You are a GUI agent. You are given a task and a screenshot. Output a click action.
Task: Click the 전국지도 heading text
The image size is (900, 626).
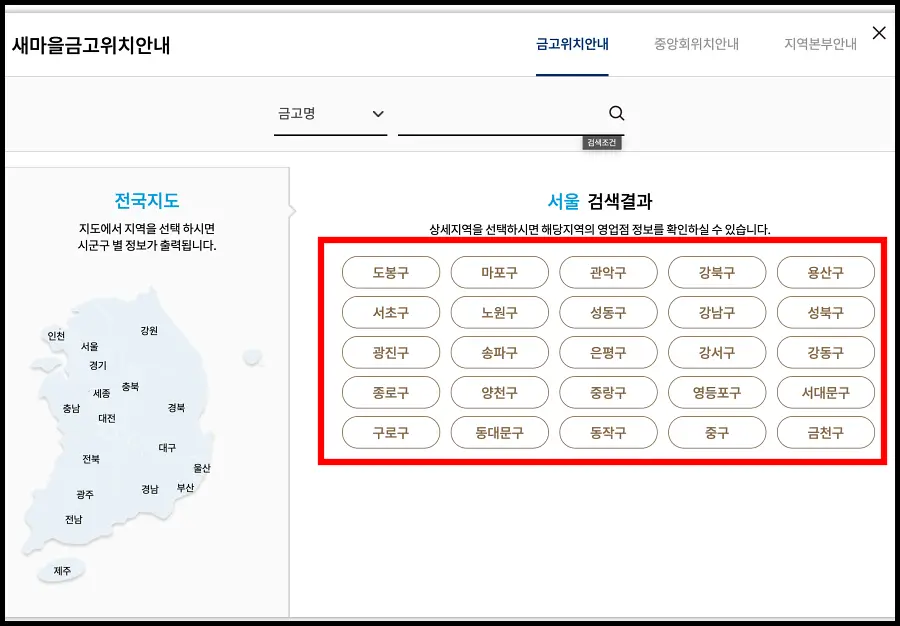[x=147, y=201]
